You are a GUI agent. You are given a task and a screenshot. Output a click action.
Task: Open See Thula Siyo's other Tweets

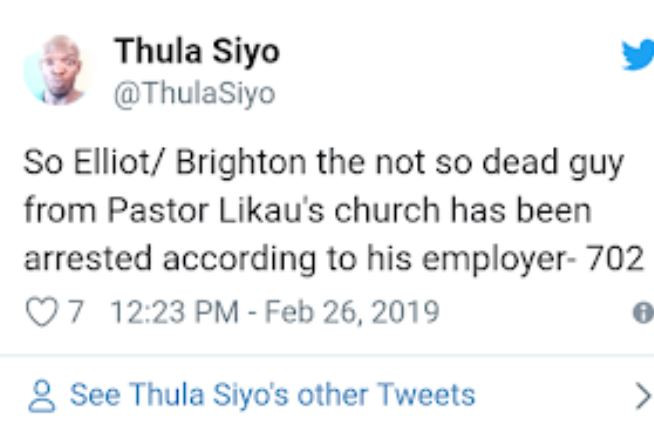(272, 394)
